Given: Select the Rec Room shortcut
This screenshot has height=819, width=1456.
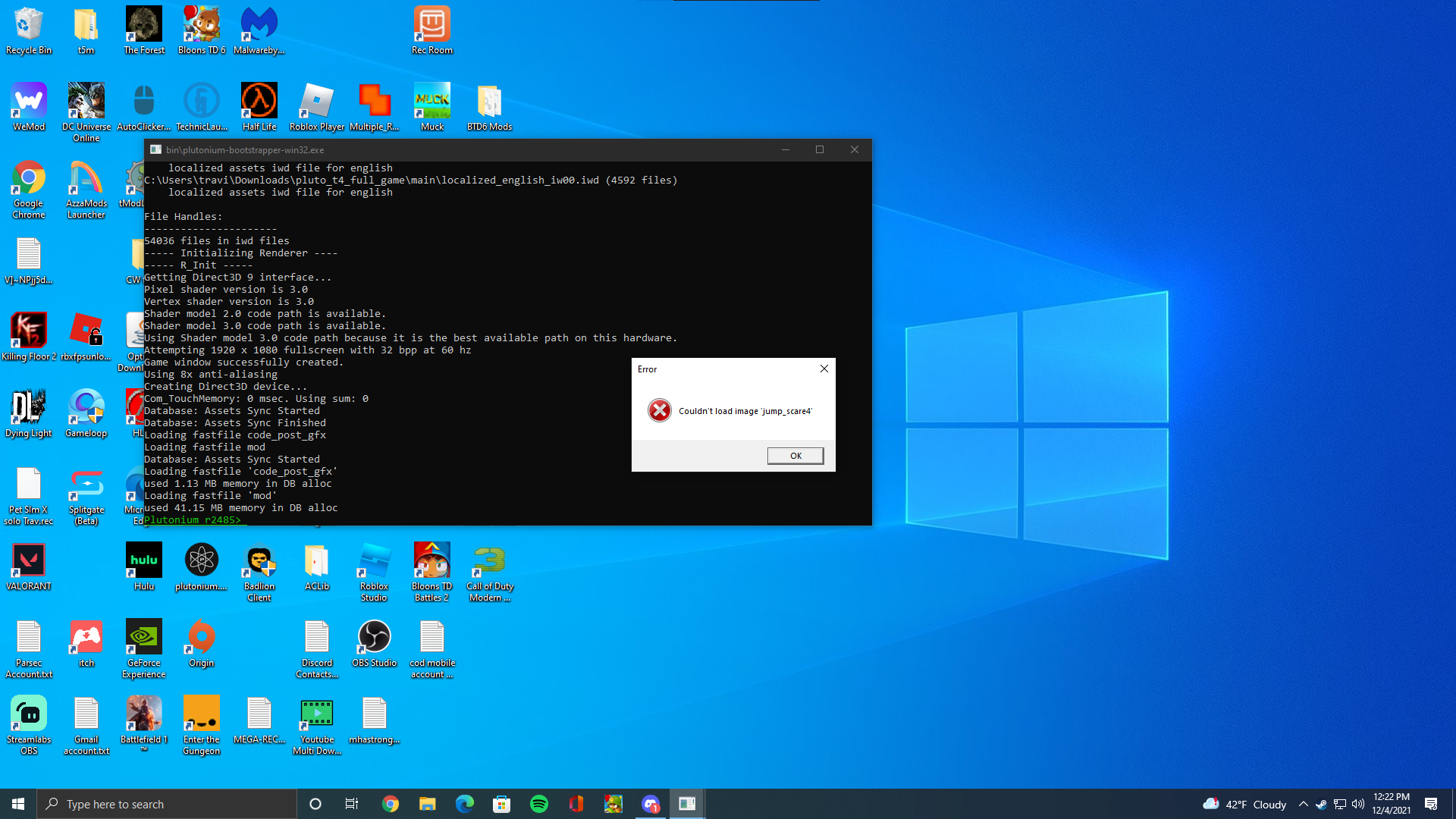Looking at the screenshot, I should pyautogui.click(x=432, y=31).
